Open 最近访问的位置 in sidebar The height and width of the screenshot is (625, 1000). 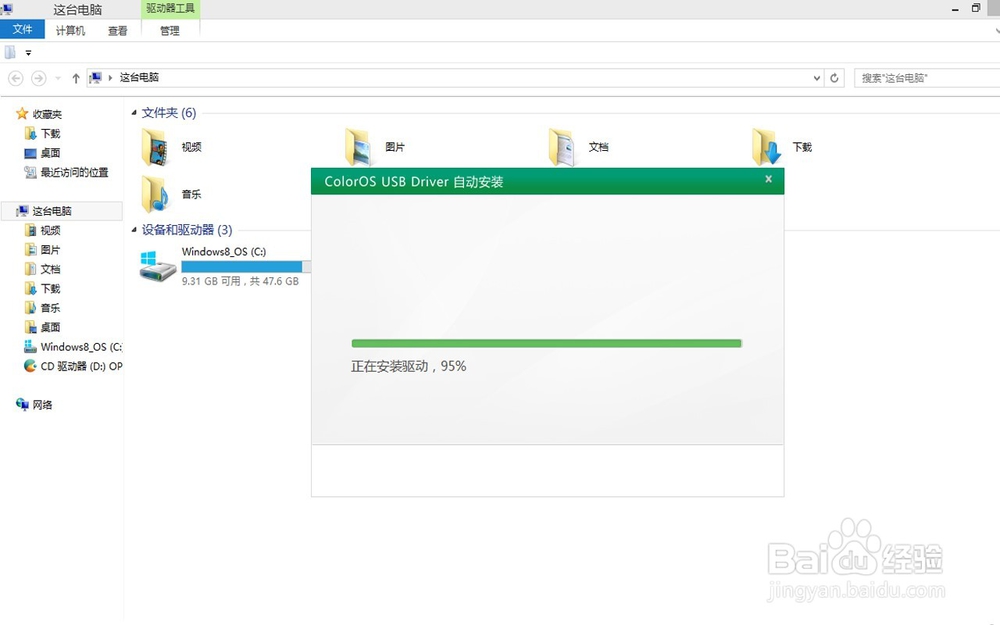(x=75, y=172)
